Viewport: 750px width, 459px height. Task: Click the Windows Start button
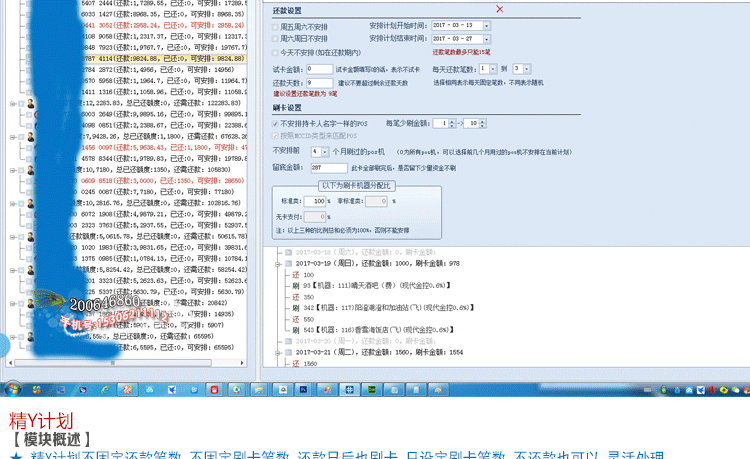[x=13, y=389]
